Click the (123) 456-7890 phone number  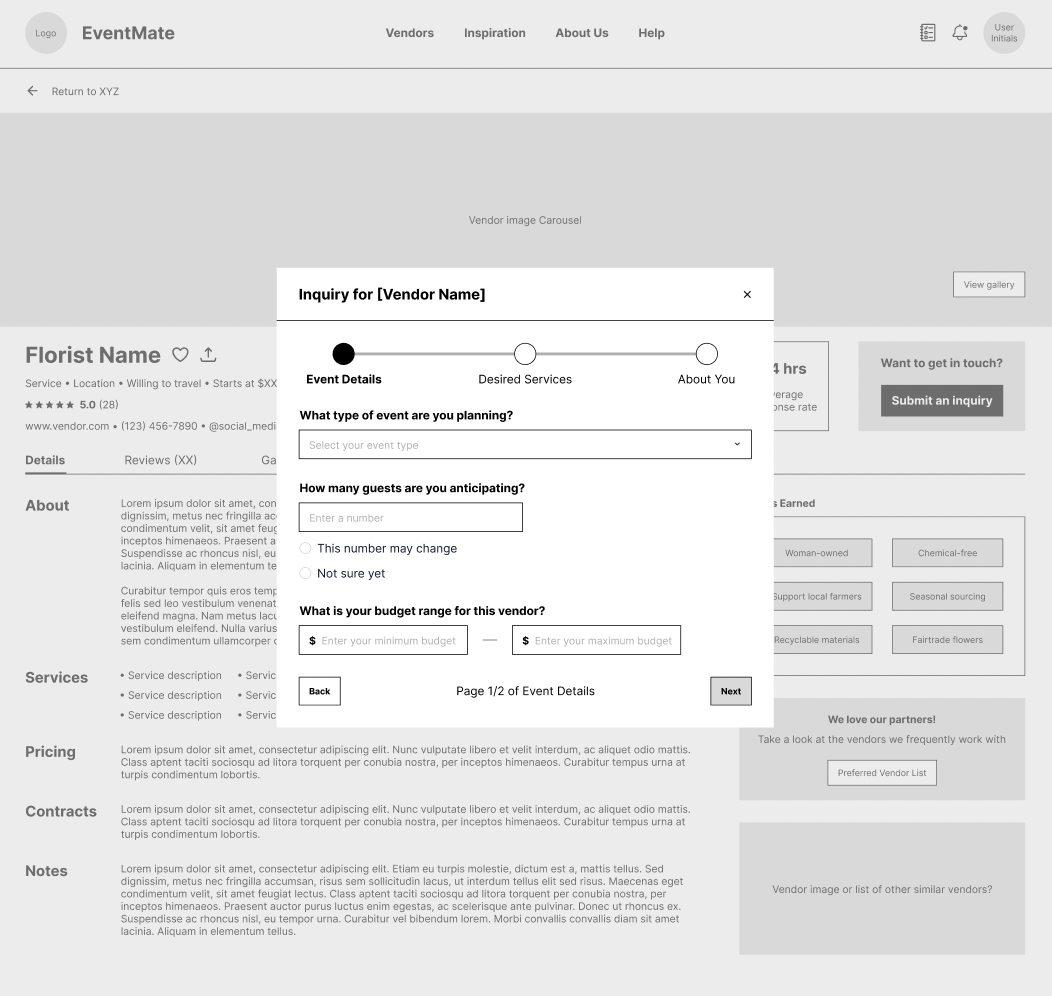pyautogui.click(x=159, y=426)
